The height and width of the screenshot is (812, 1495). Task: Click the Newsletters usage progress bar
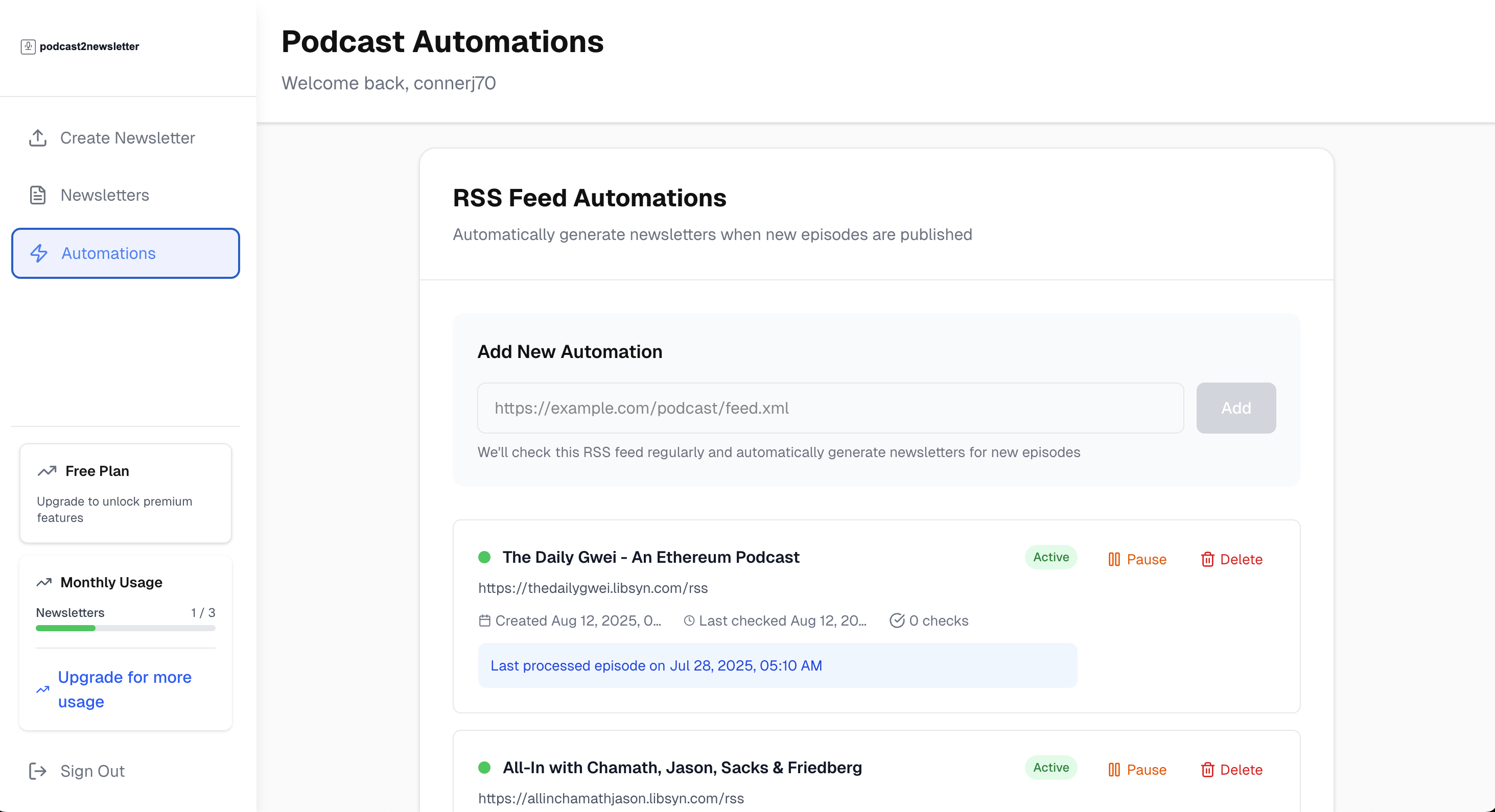125,628
